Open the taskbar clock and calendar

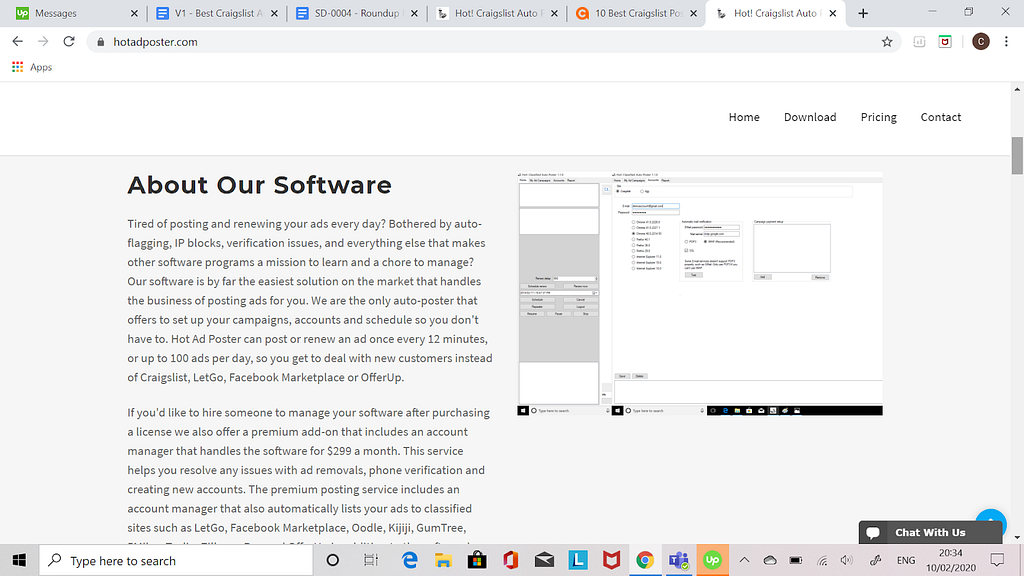pos(951,560)
